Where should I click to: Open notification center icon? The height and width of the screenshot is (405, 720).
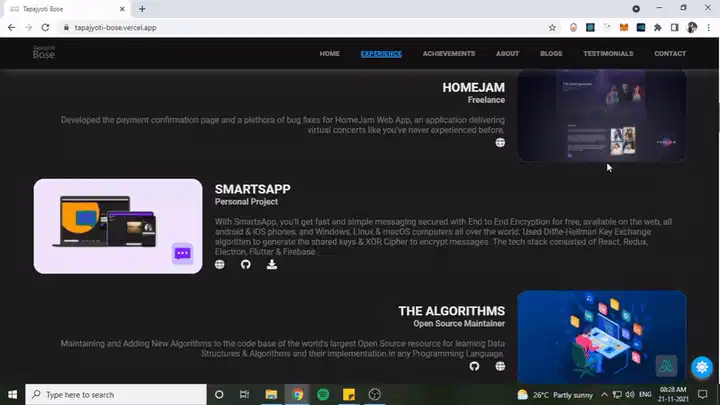pyautogui.click(x=703, y=394)
